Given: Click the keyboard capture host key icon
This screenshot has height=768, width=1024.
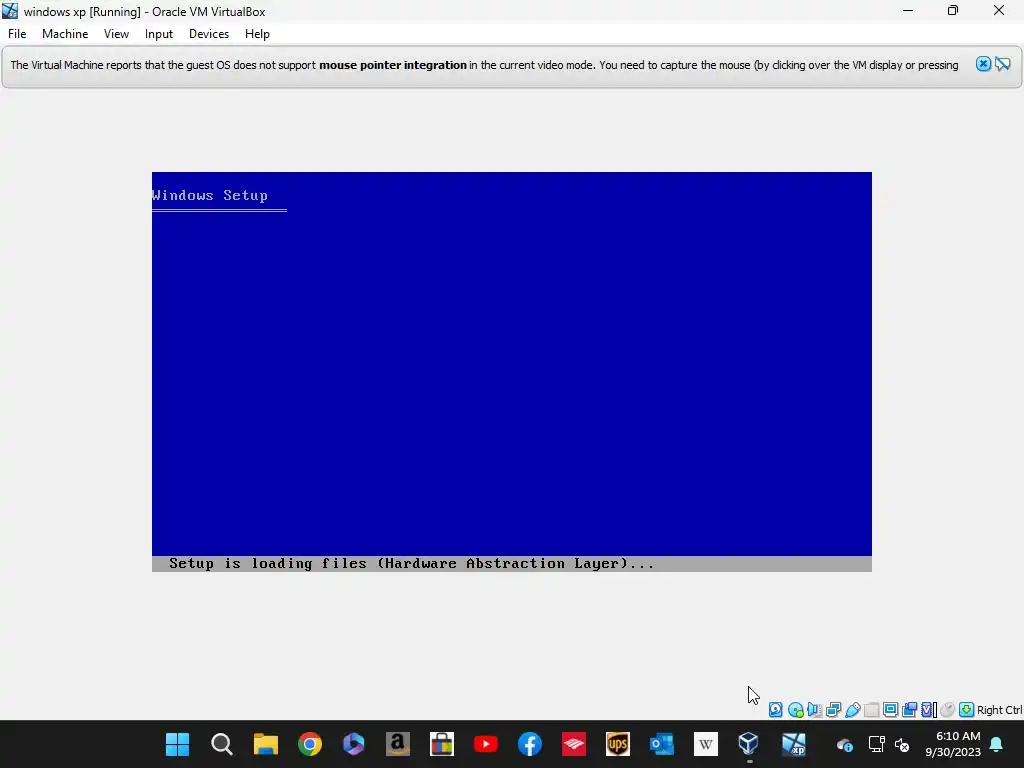Looking at the screenshot, I should coord(967,709).
